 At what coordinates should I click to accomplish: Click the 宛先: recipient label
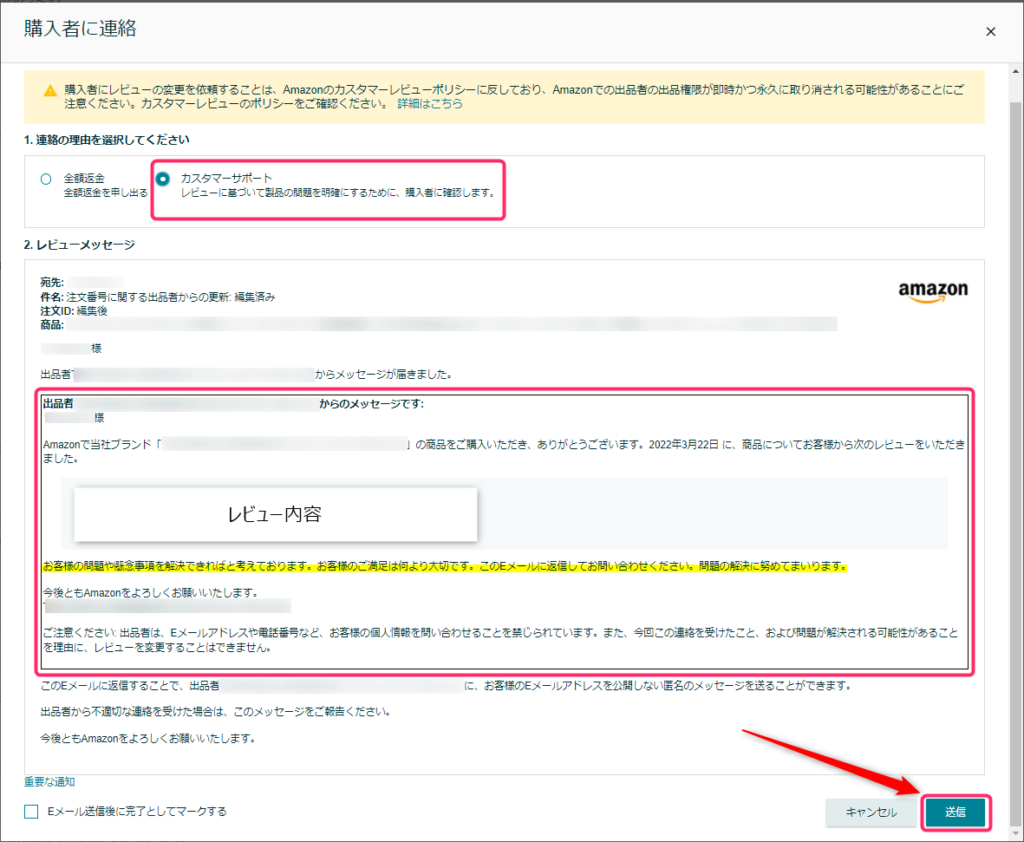click(x=52, y=282)
